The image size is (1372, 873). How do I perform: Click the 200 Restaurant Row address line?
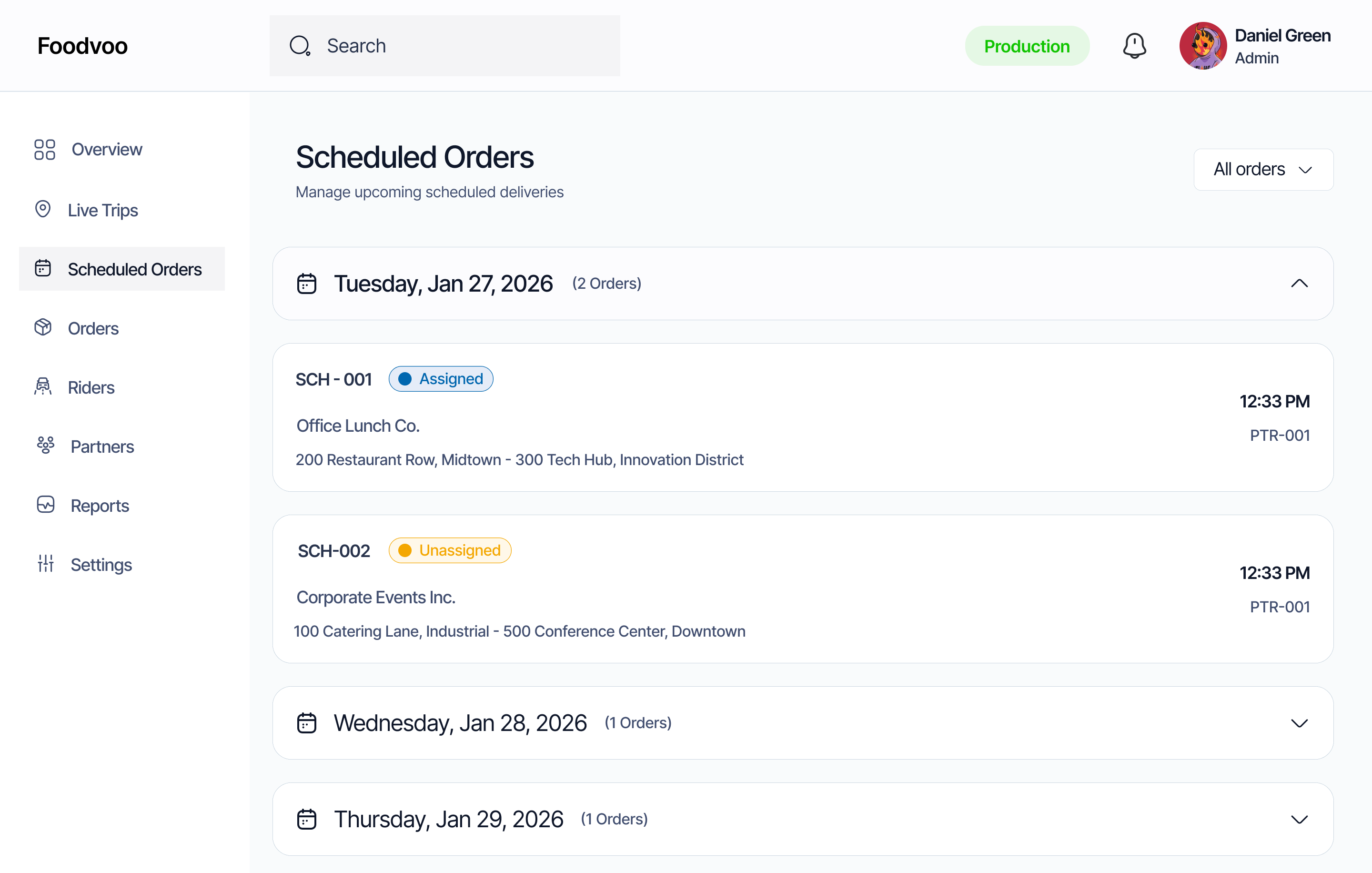click(519, 459)
